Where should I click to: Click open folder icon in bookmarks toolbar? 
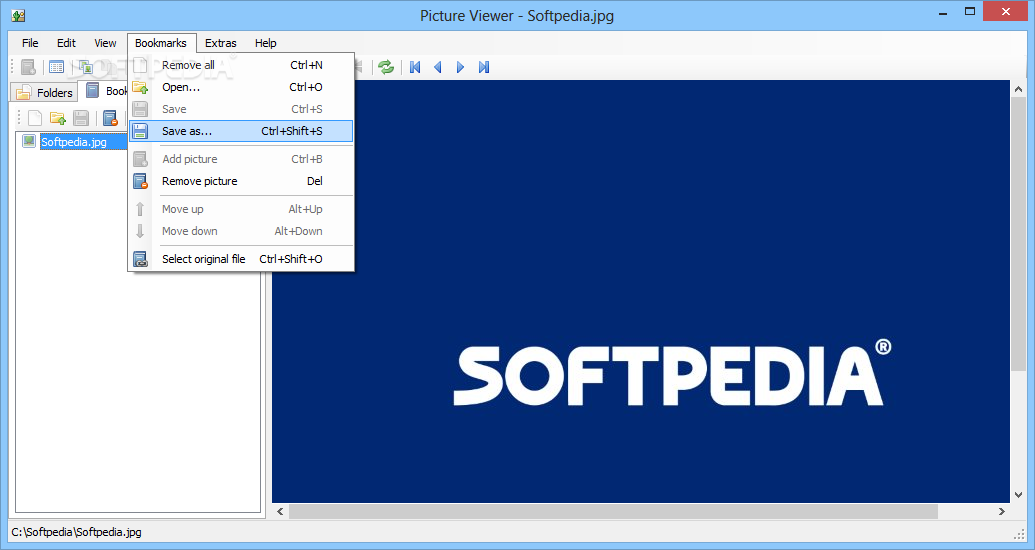pyautogui.click(x=58, y=118)
